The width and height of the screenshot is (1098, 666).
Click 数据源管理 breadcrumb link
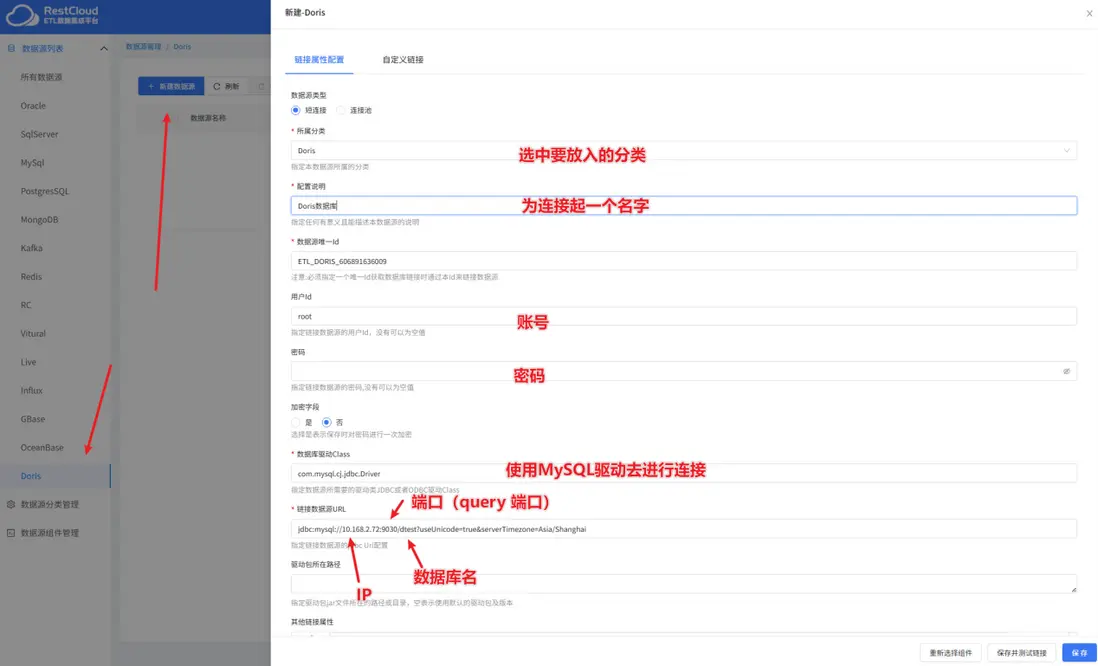point(143,47)
